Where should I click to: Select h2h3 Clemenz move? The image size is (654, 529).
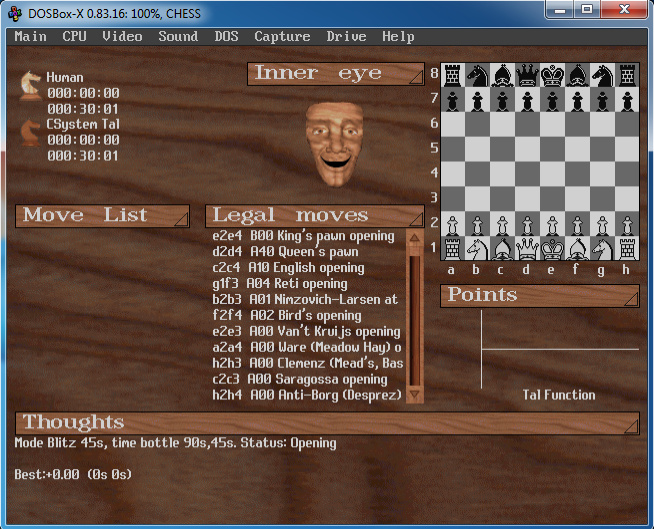[308, 363]
